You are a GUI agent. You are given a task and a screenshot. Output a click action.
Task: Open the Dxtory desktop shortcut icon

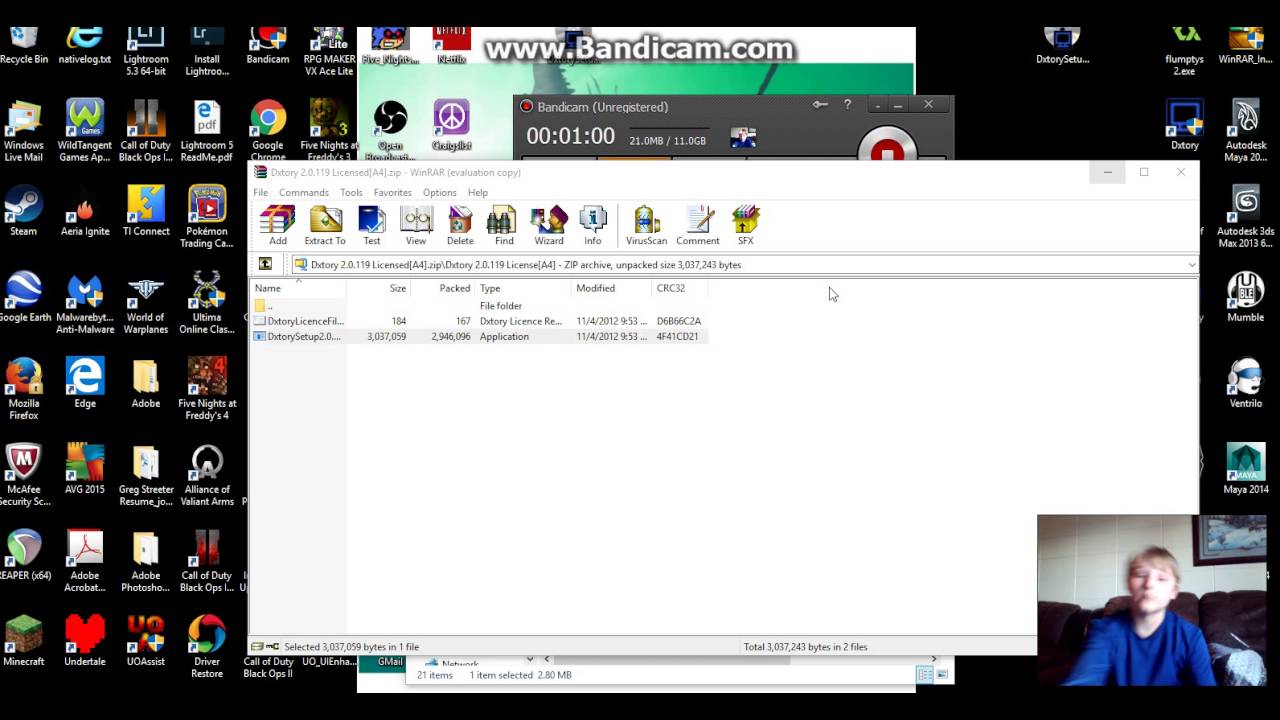click(1185, 126)
